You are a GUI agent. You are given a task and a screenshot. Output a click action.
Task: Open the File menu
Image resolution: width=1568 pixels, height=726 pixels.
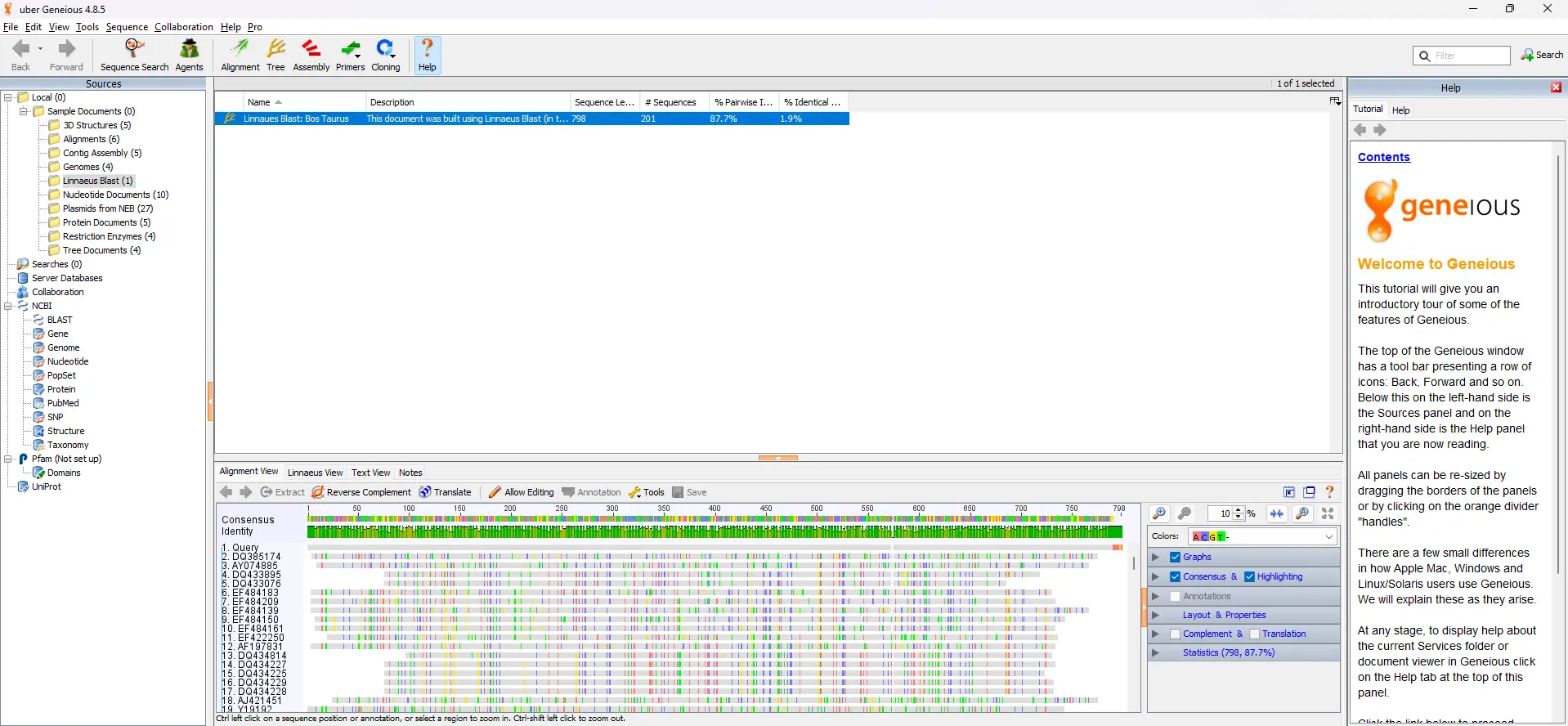click(x=11, y=27)
